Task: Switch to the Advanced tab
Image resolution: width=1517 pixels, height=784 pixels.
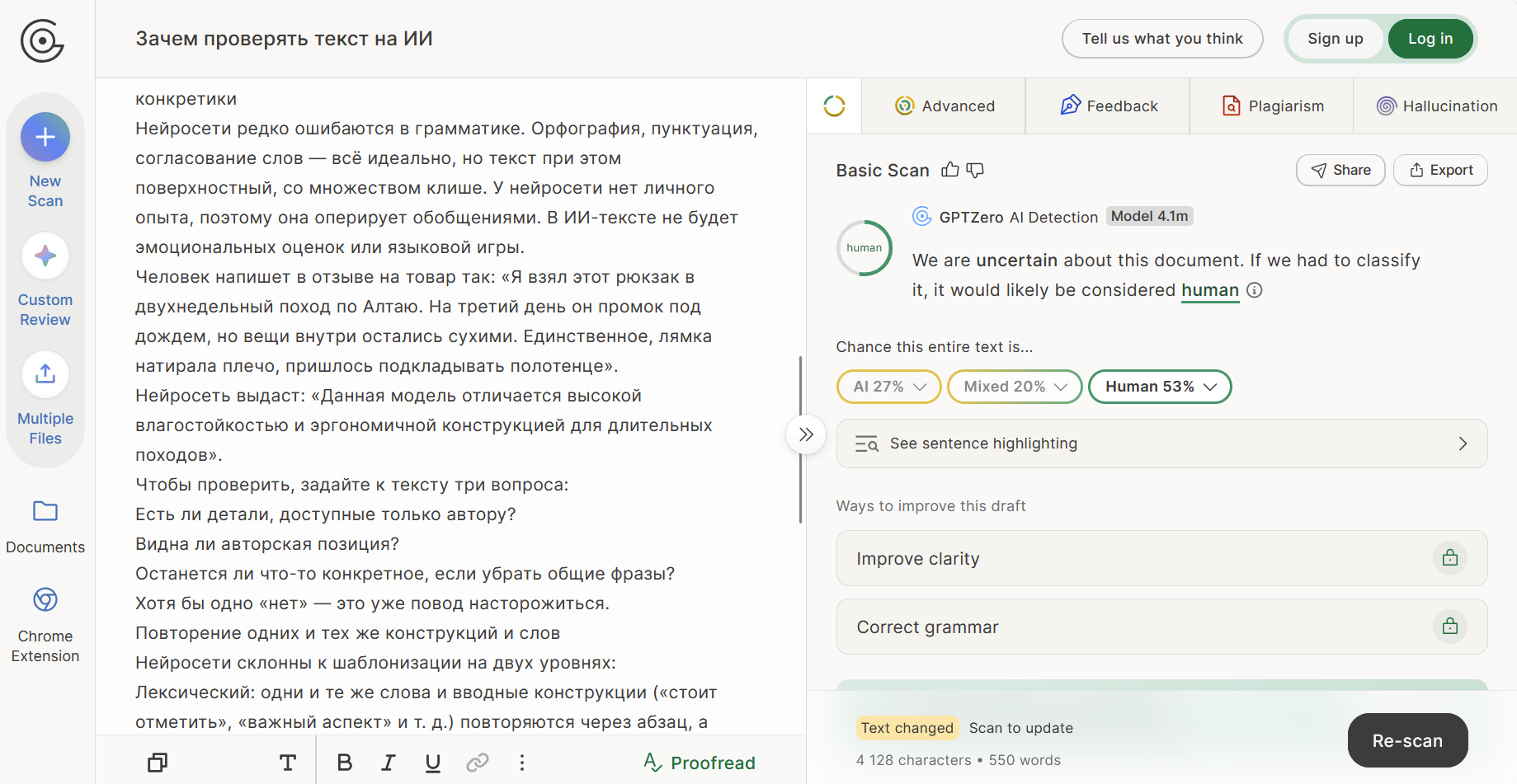Action: pos(945,106)
